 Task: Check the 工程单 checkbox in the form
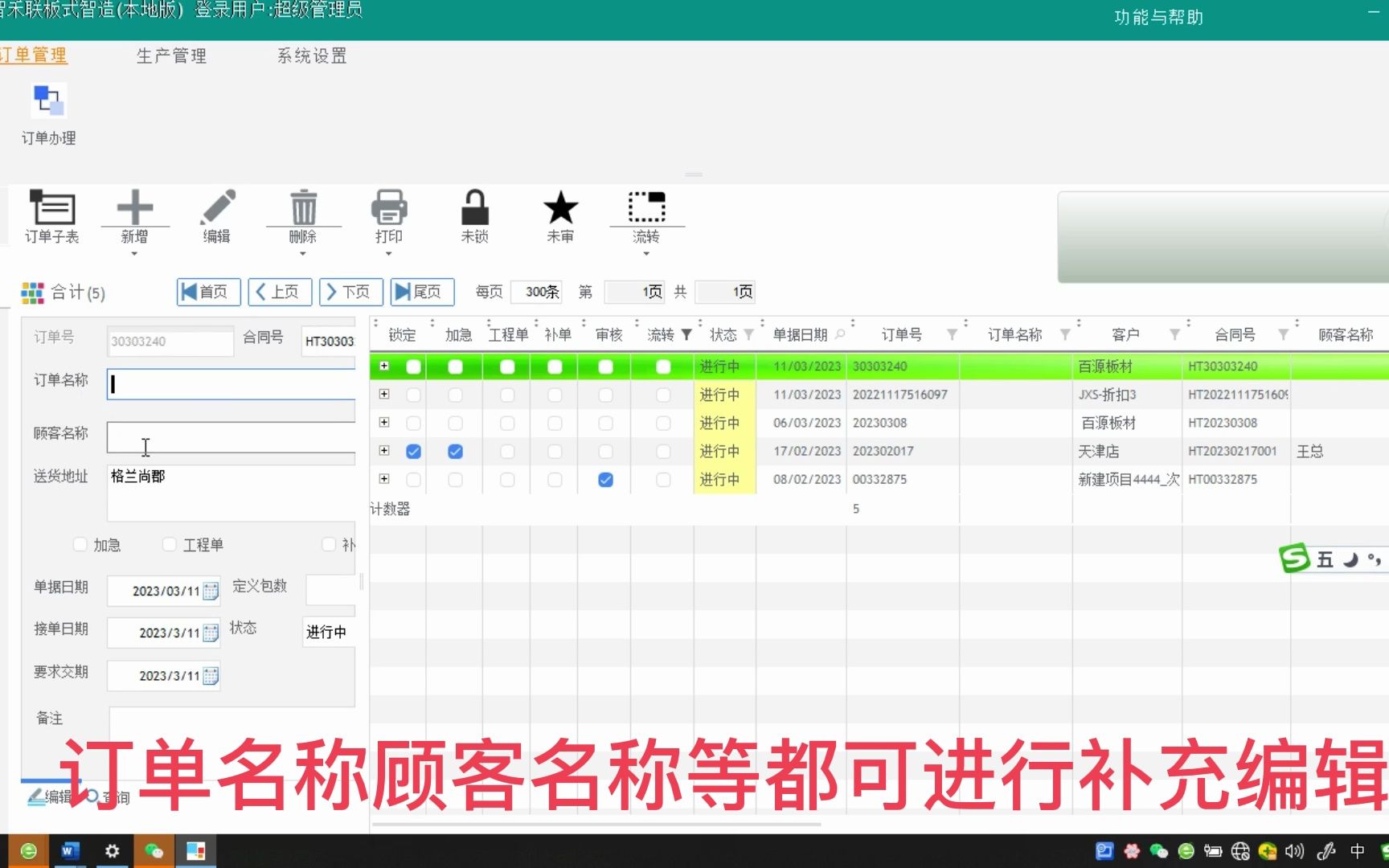(x=170, y=544)
